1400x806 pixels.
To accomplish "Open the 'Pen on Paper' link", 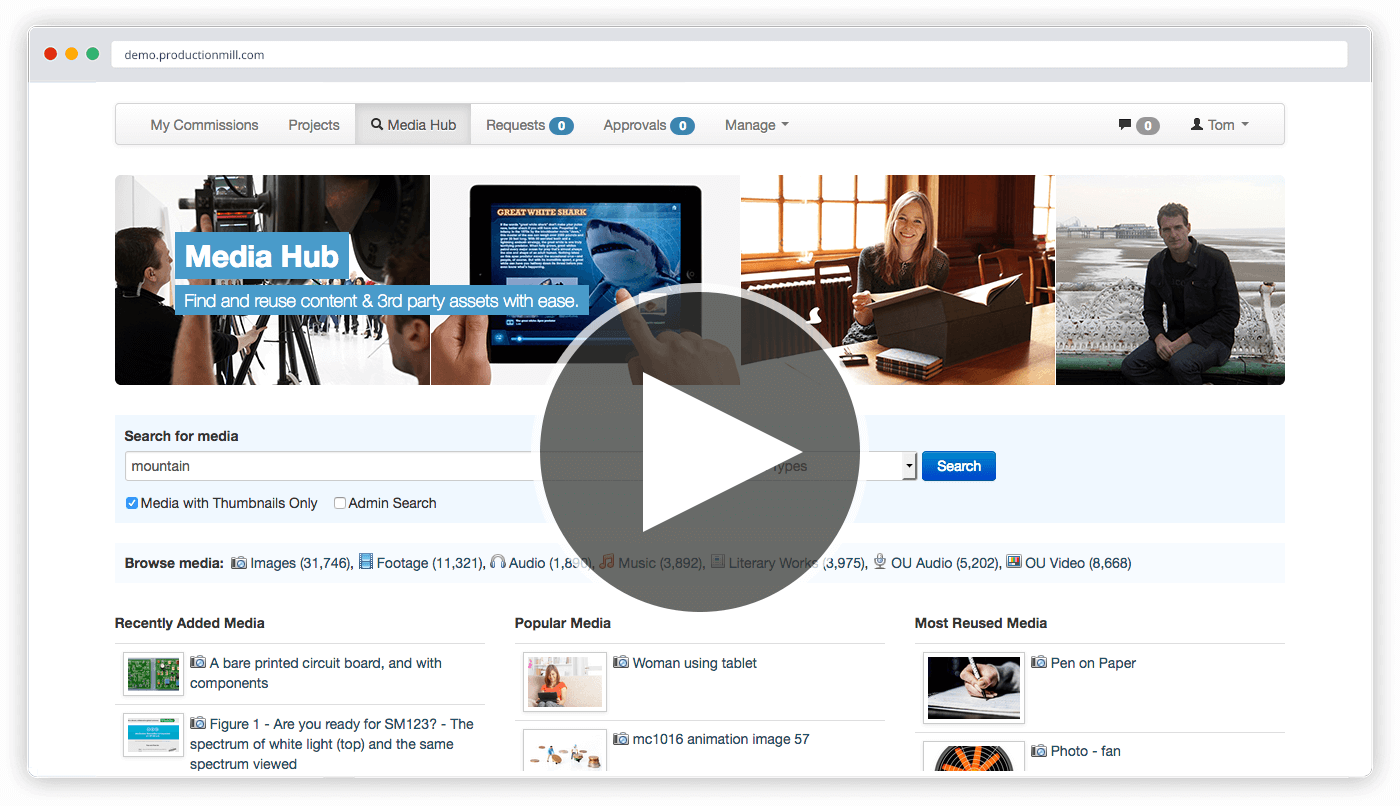I will [1093, 663].
